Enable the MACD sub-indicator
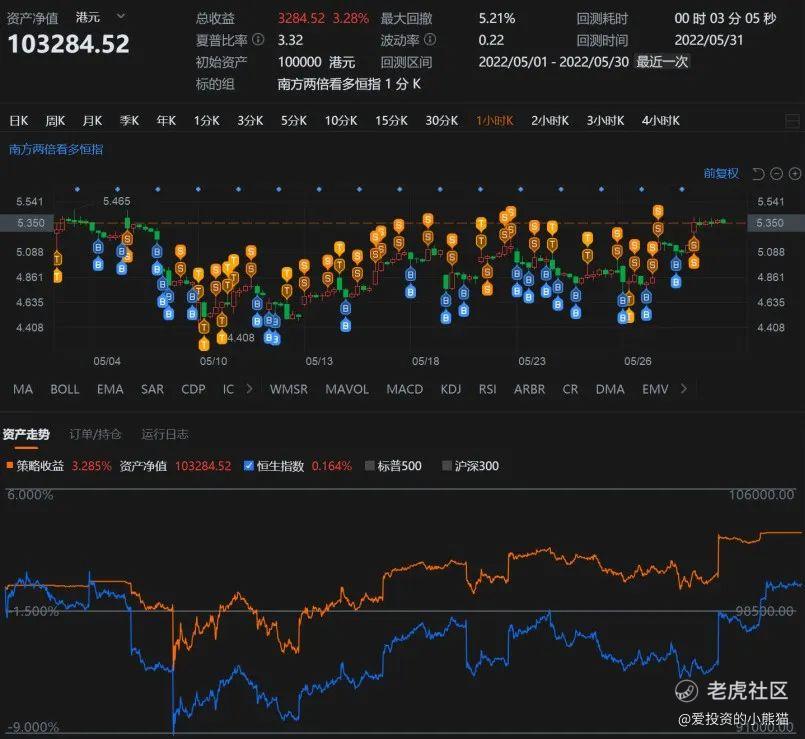805x739 pixels. coord(405,389)
